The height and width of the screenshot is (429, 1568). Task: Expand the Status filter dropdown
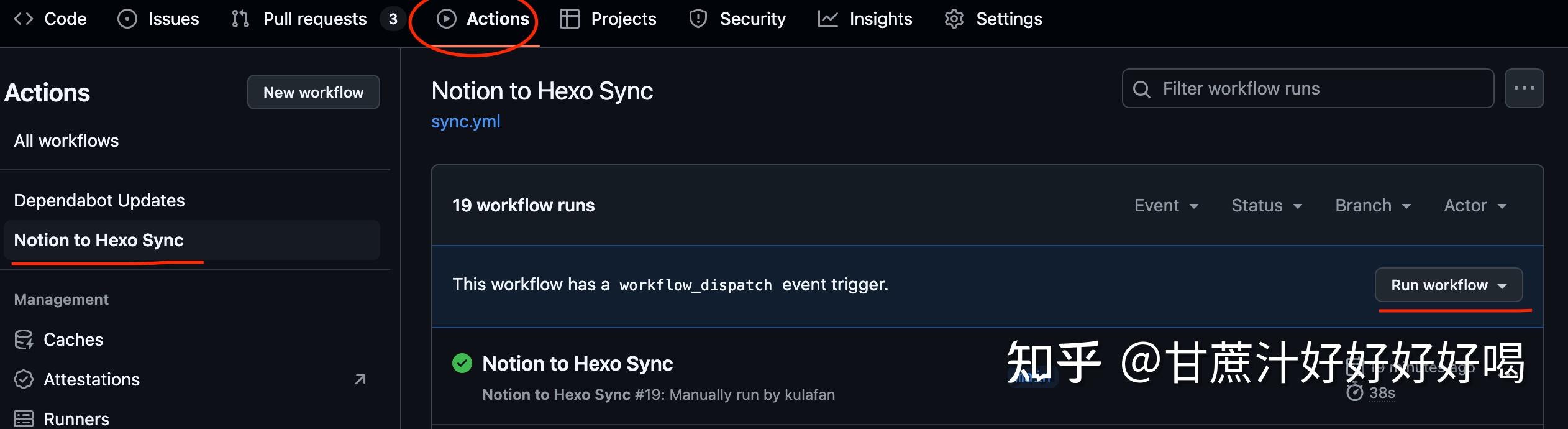pos(1267,206)
